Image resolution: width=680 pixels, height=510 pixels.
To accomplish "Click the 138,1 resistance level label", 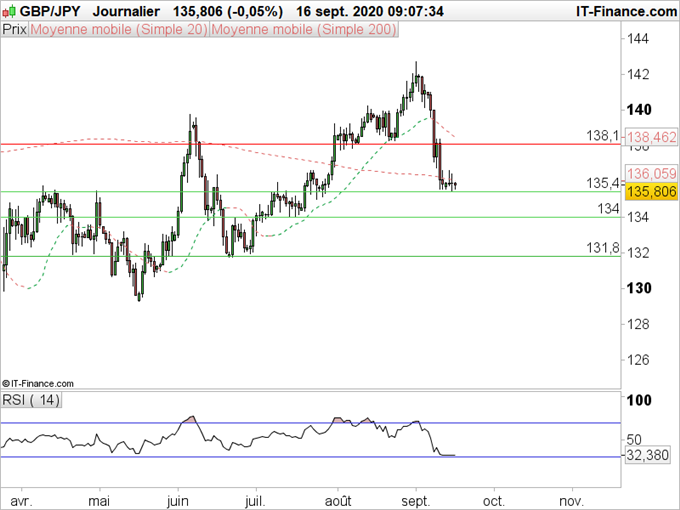I will tap(603, 136).
